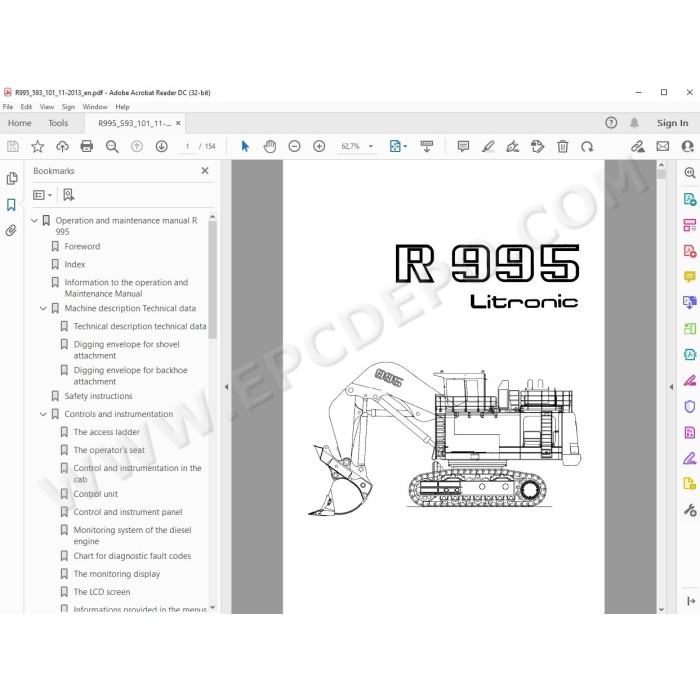
Task: Open the Sign menu
Action: pyautogui.click(x=68, y=107)
